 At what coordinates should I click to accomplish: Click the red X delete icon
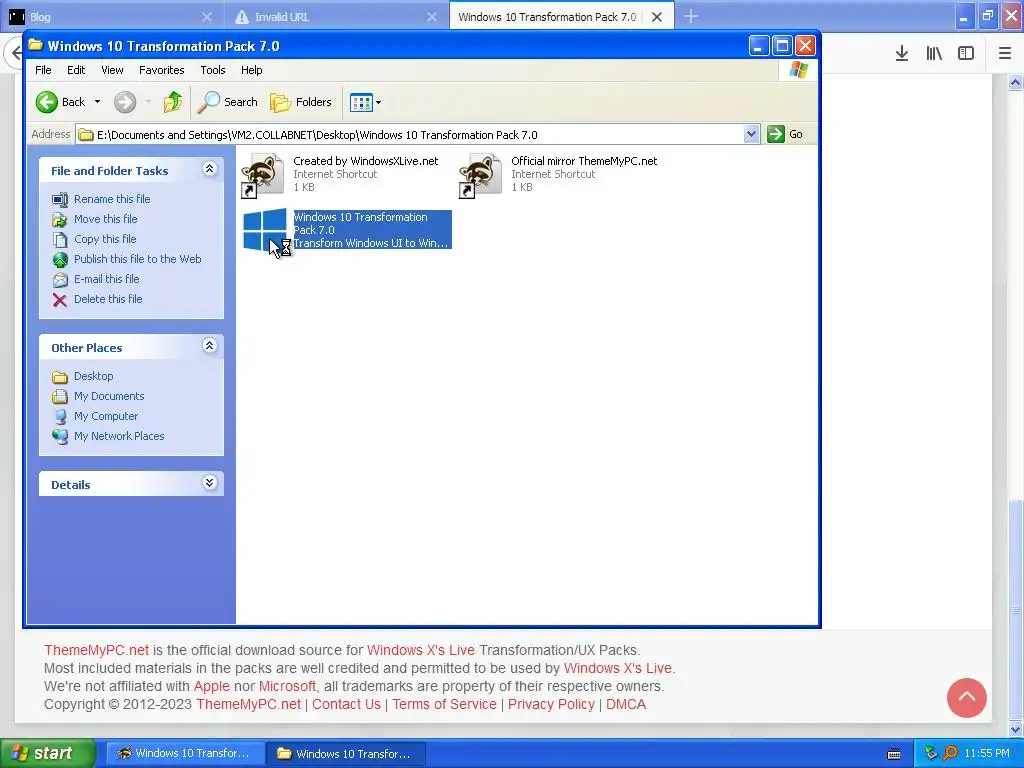coord(59,300)
